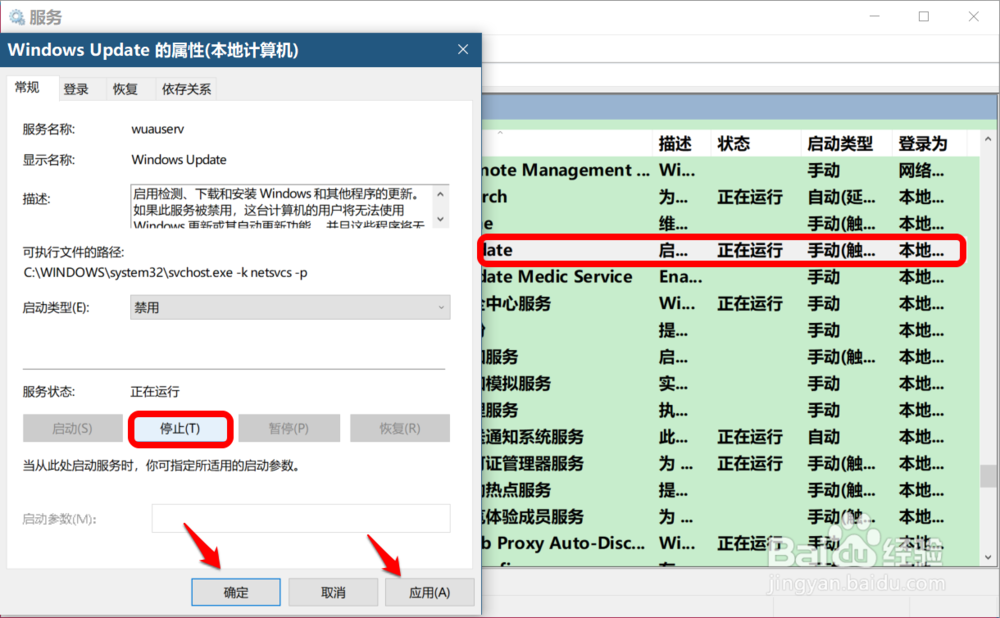Sort by the 状态 column header

(756, 143)
